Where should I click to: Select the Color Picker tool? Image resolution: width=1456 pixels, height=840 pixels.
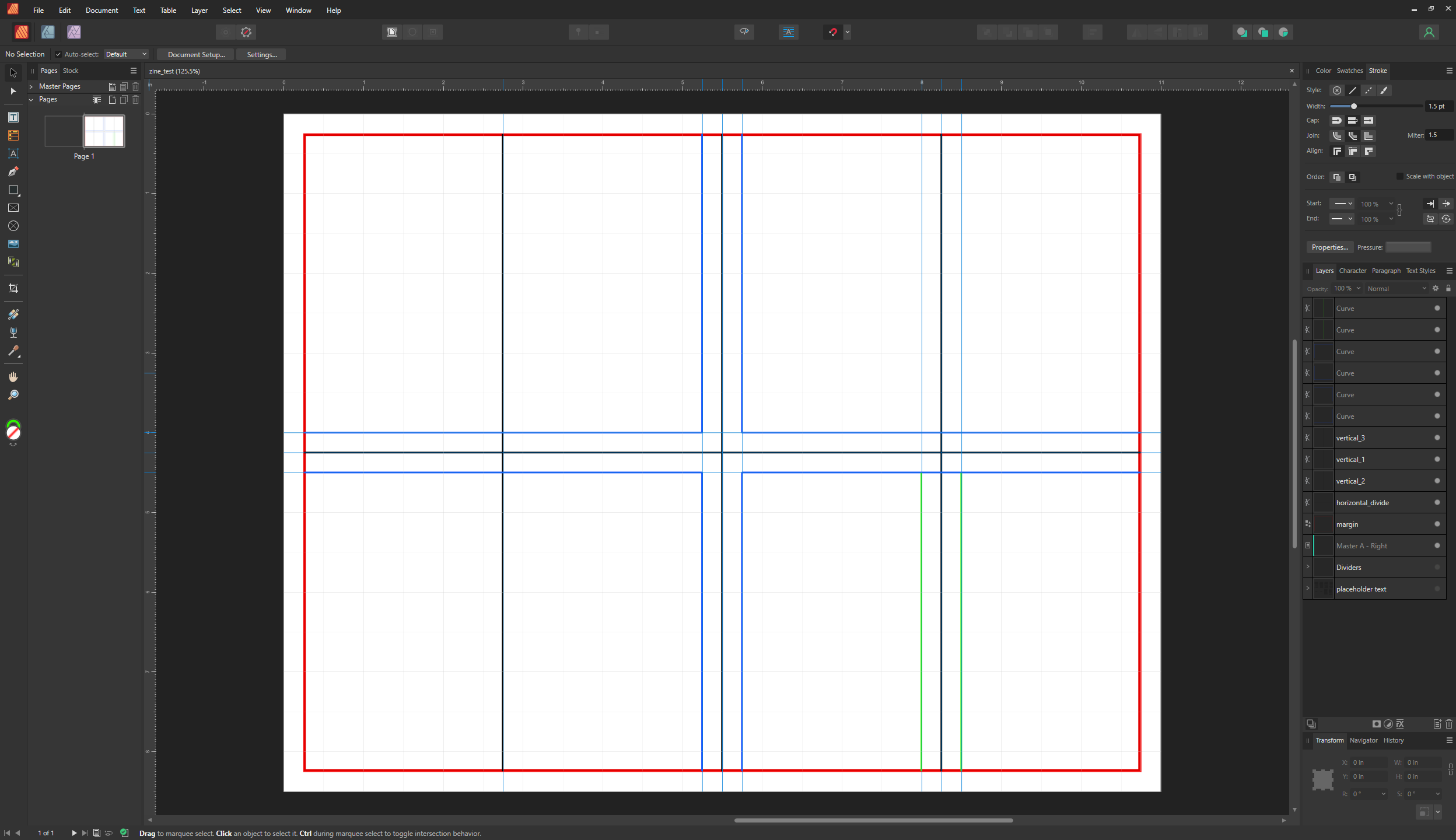tap(13, 351)
